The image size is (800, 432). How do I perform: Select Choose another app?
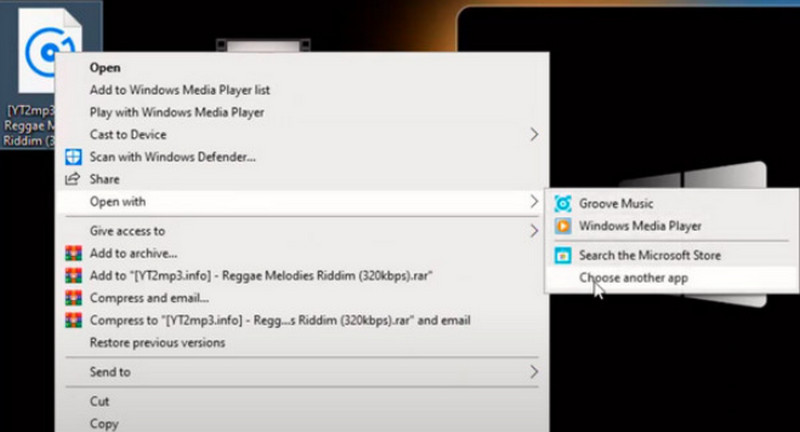(x=672, y=278)
